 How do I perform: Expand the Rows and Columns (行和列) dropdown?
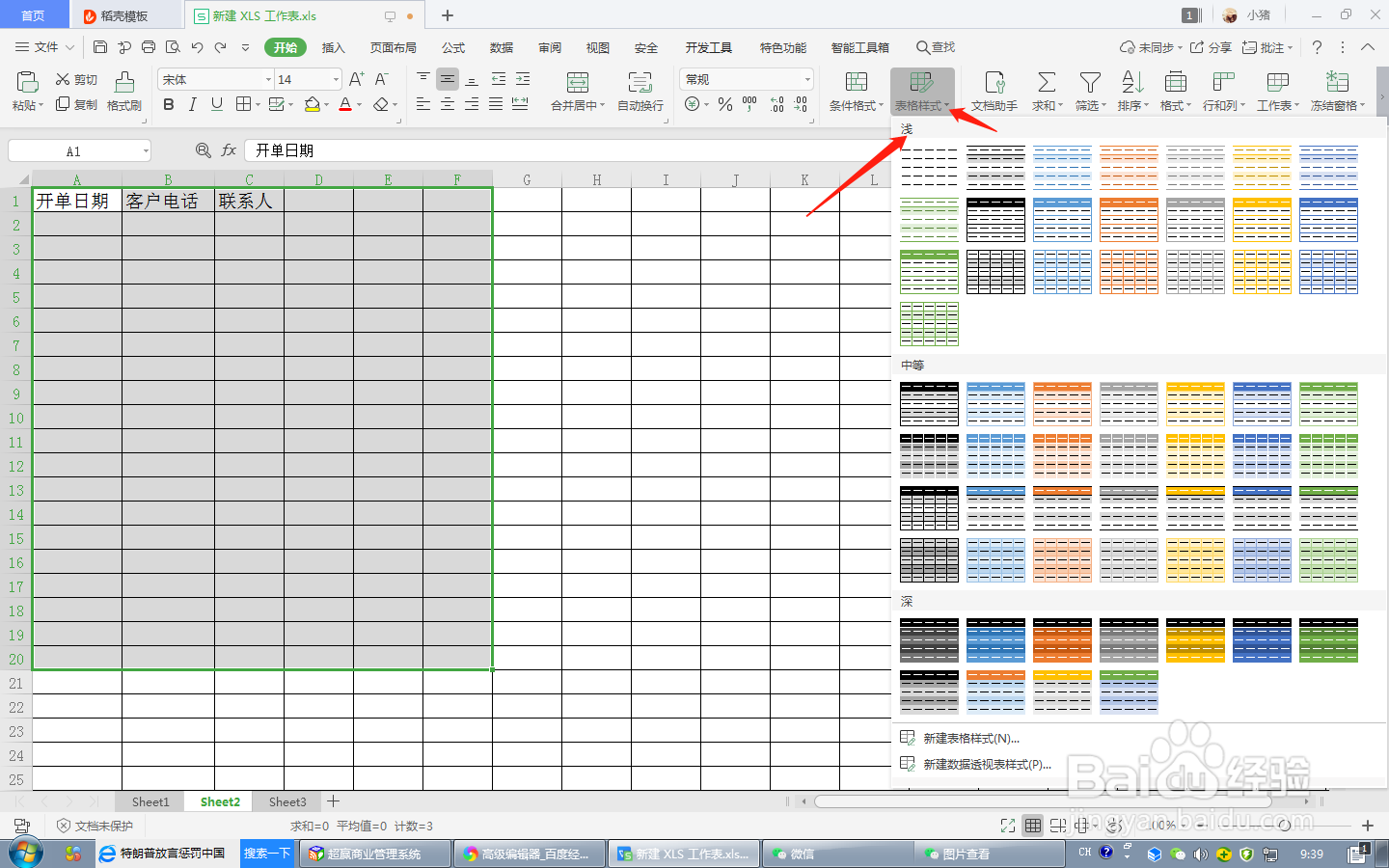pyautogui.click(x=1243, y=106)
